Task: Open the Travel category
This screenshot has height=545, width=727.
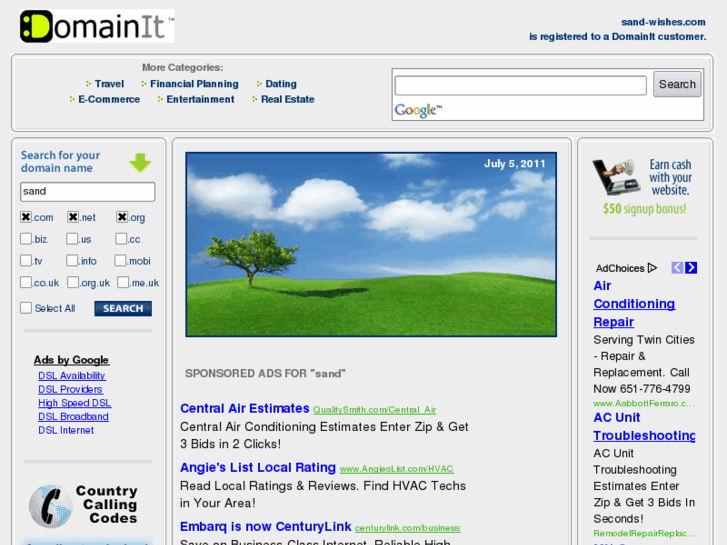Action: 109,84
